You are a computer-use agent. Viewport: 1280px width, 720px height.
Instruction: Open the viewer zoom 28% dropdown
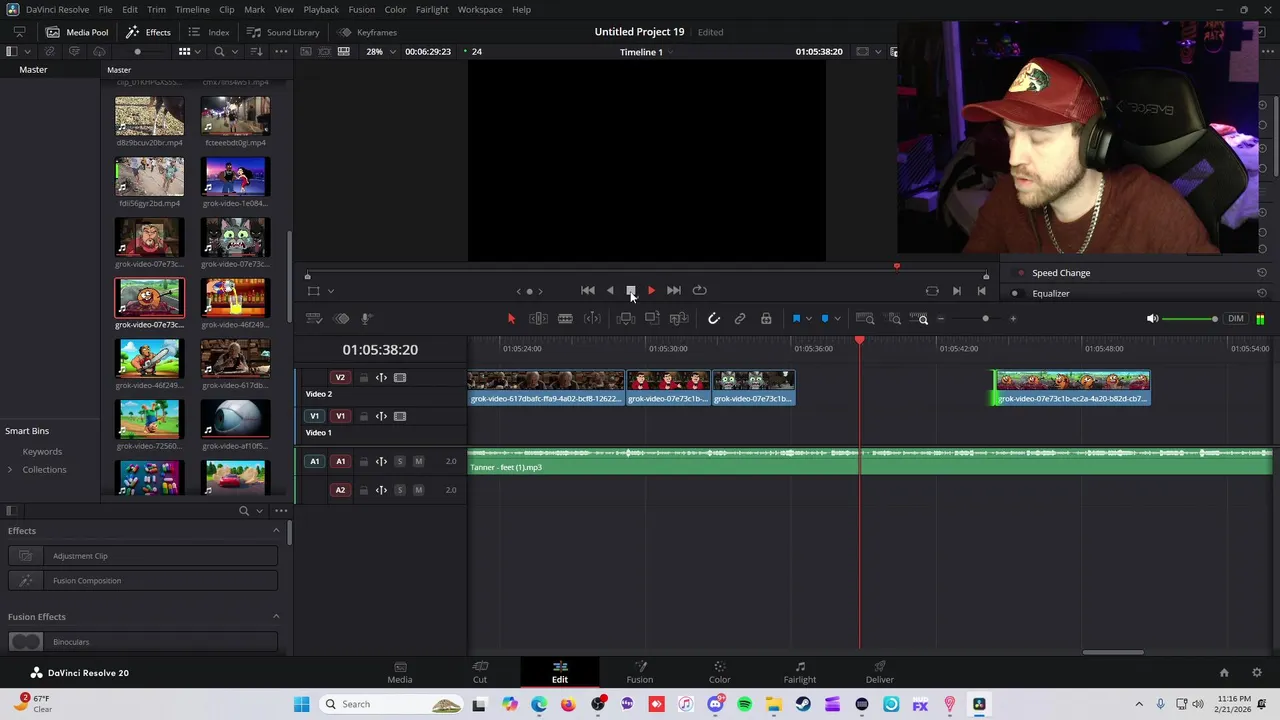pyautogui.click(x=380, y=52)
